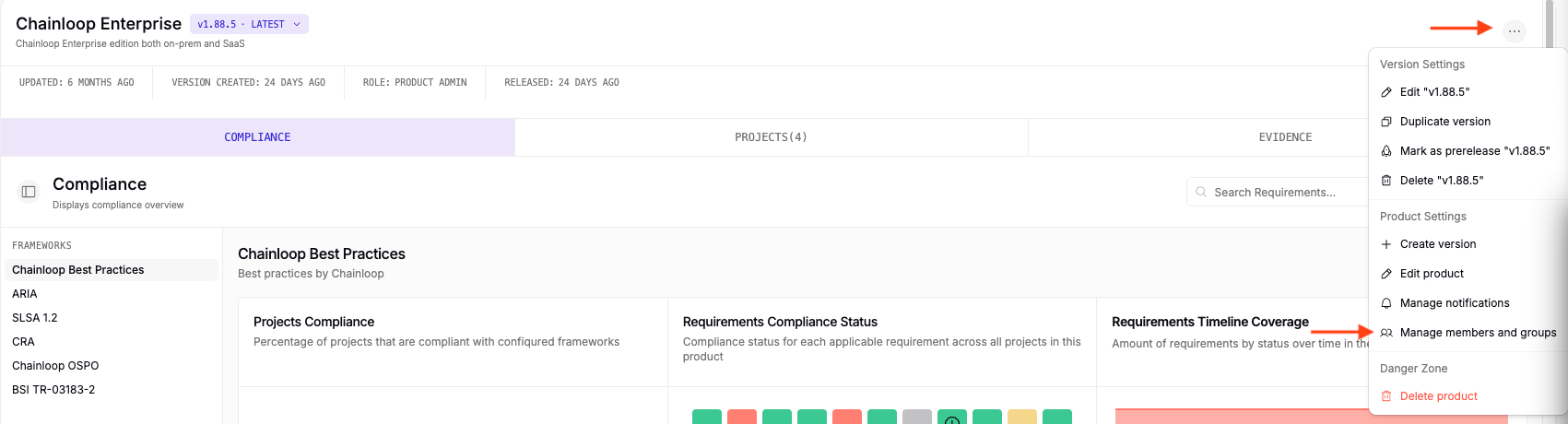Select Chainloop Best Practices framework
This screenshot has width=1568, height=424.
coord(112,270)
